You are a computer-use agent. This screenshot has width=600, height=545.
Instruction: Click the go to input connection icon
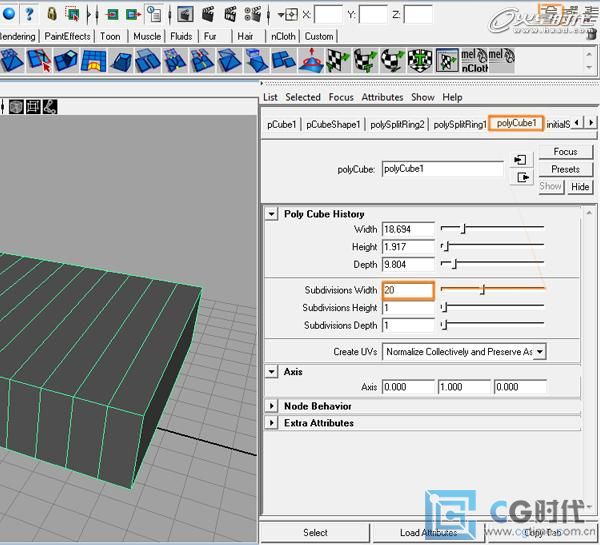[x=520, y=160]
